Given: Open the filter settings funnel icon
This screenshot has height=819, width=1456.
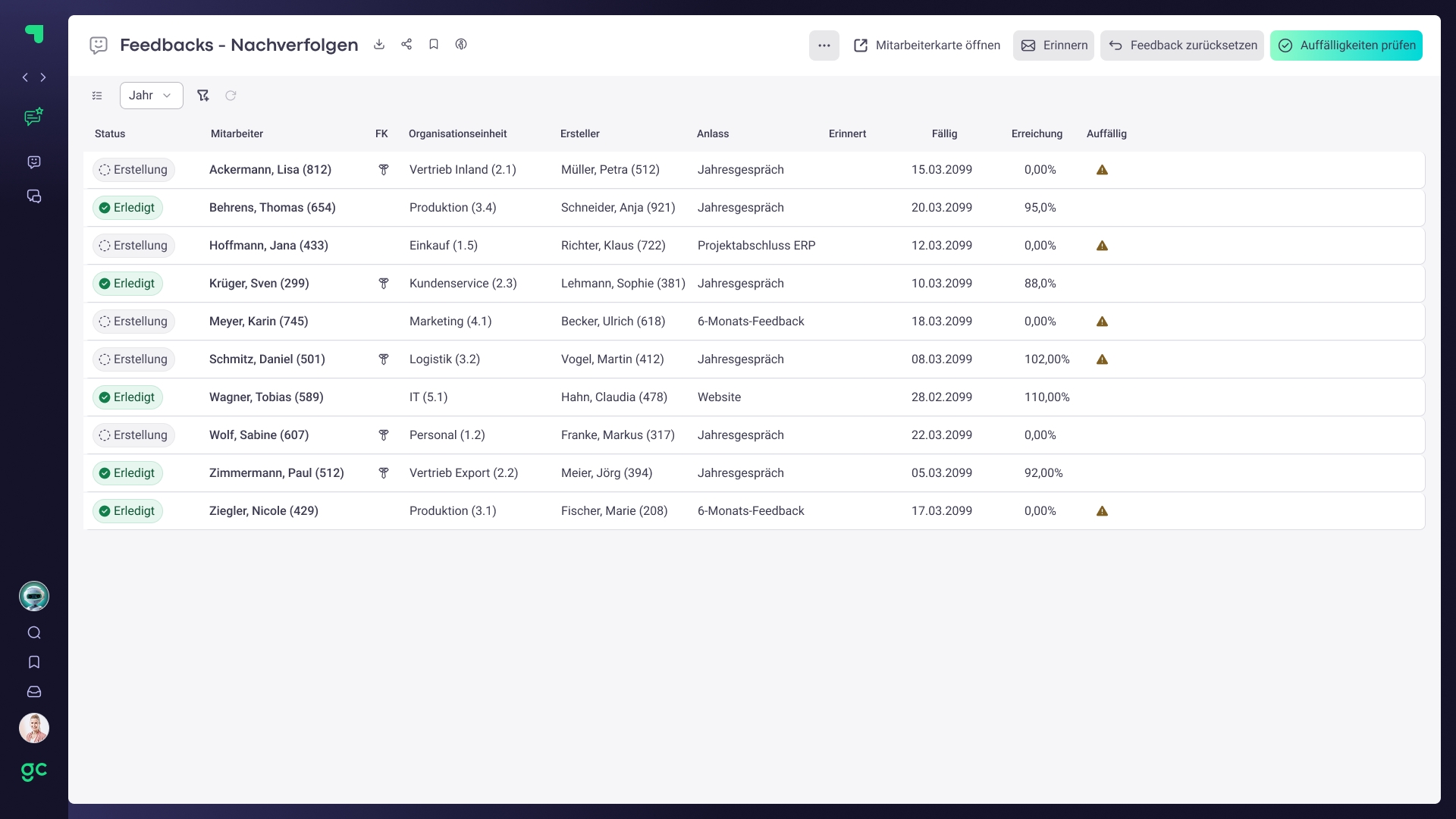Looking at the screenshot, I should (x=202, y=96).
